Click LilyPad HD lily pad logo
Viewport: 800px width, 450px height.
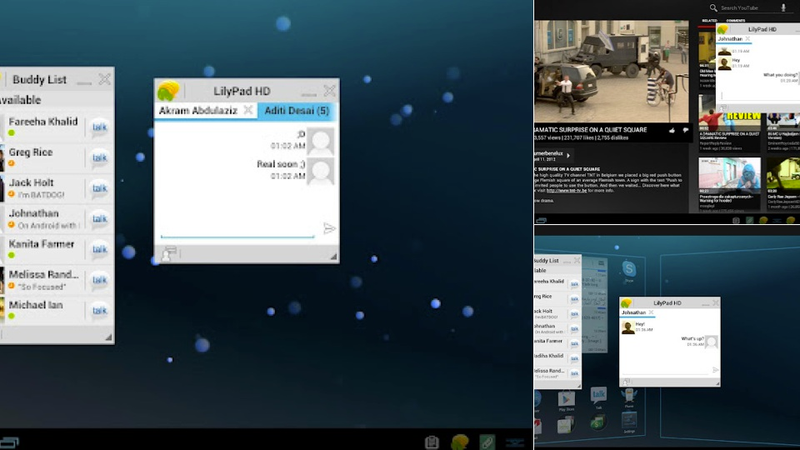168,91
